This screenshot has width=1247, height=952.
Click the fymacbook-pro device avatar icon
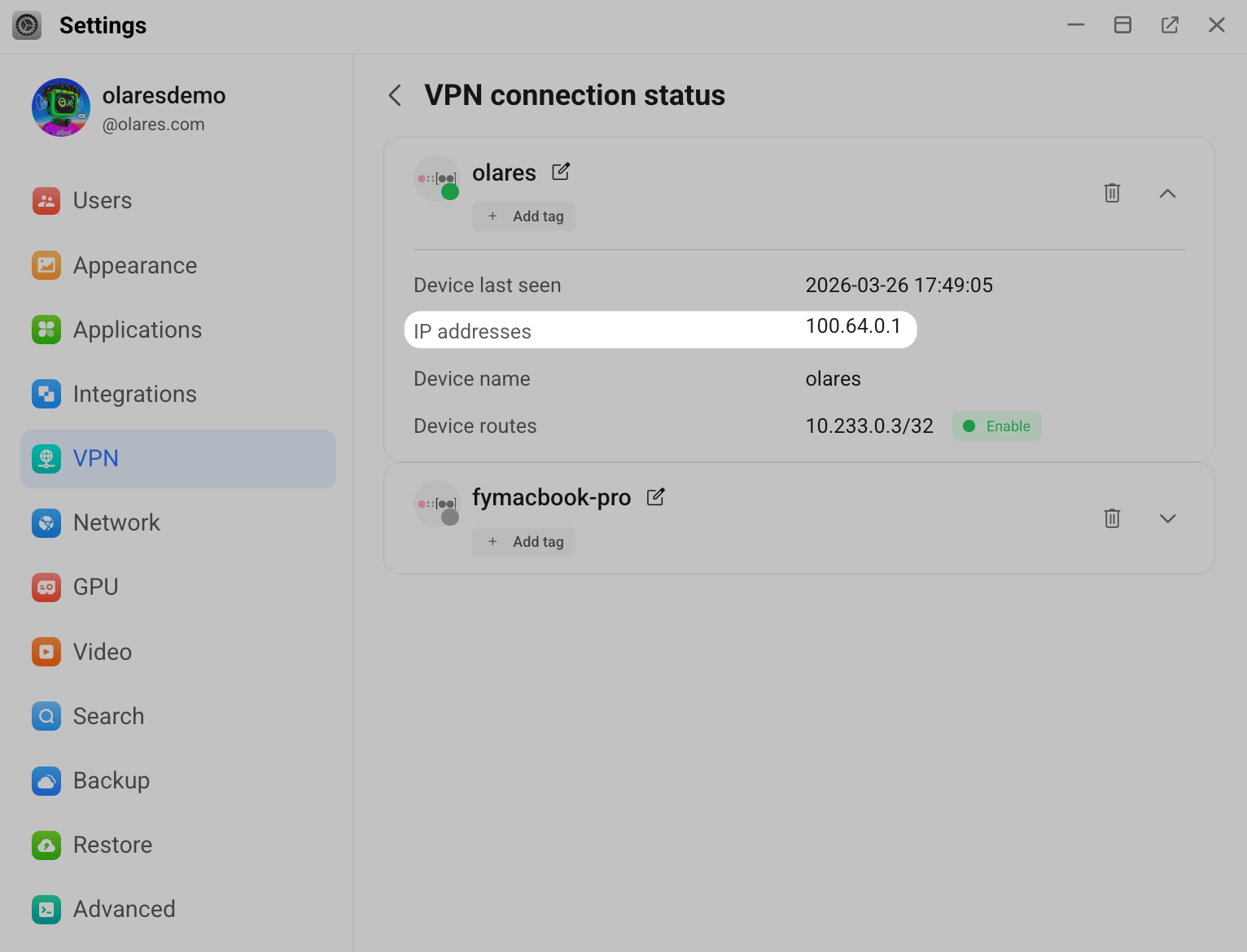point(437,504)
